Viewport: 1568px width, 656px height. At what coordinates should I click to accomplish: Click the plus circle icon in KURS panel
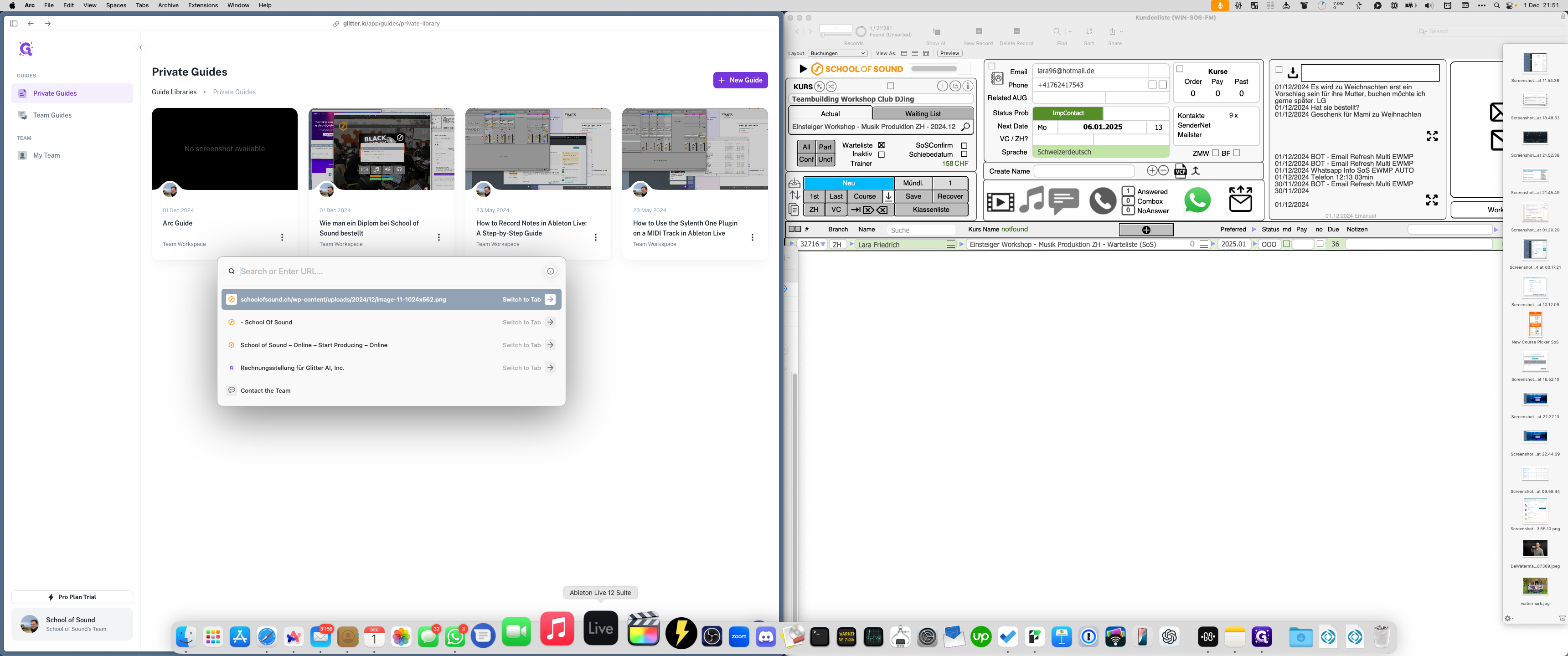point(942,87)
